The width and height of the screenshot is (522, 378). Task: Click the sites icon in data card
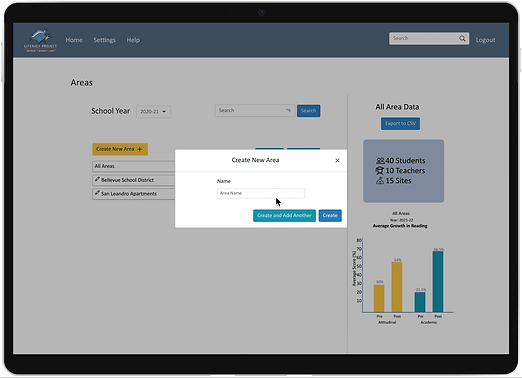click(380, 181)
